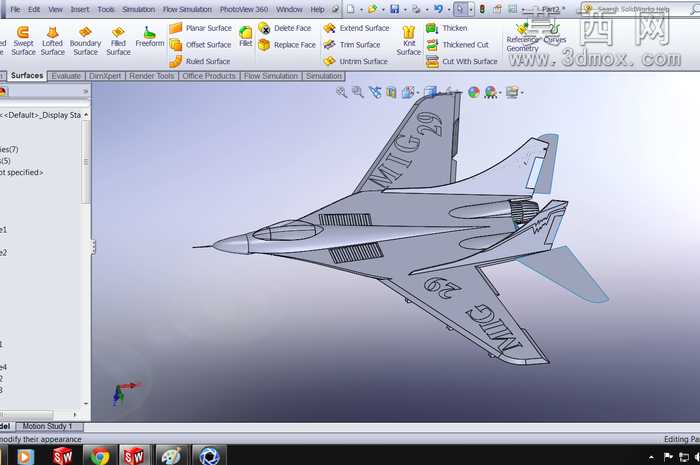700x465 pixels.
Task: Click Edit Appearance color ball icon
Action: click(474, 92)
